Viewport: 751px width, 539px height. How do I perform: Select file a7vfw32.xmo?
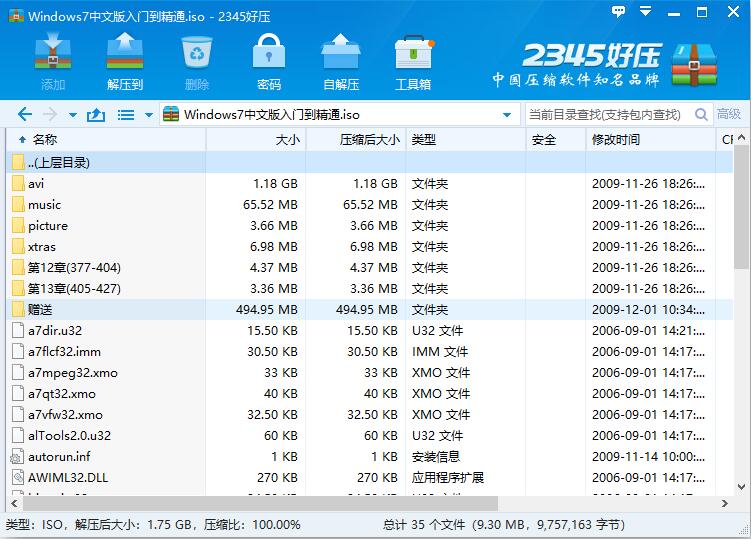(370, 414)
